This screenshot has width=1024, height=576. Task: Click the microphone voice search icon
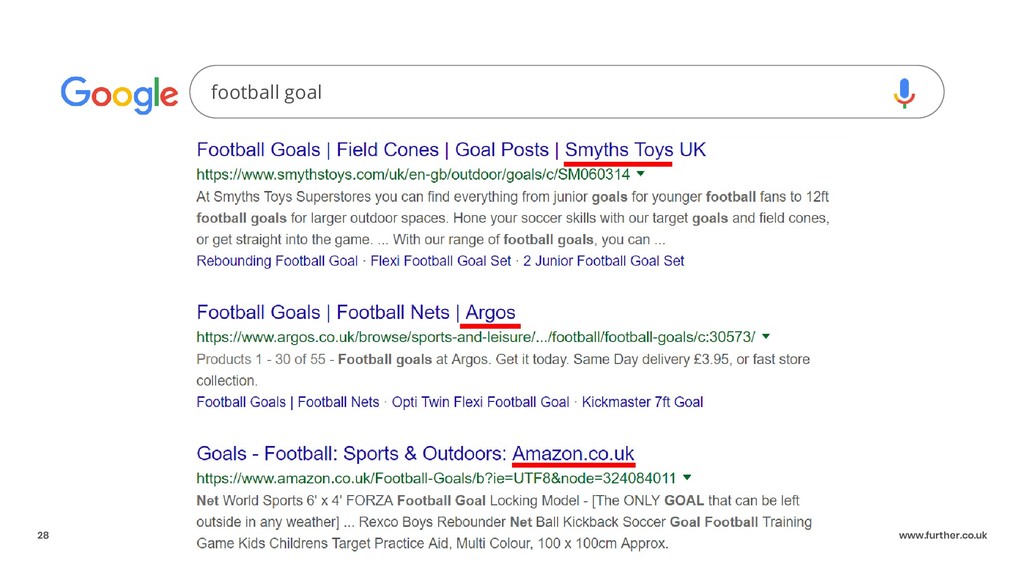click(x=904, y=93)
